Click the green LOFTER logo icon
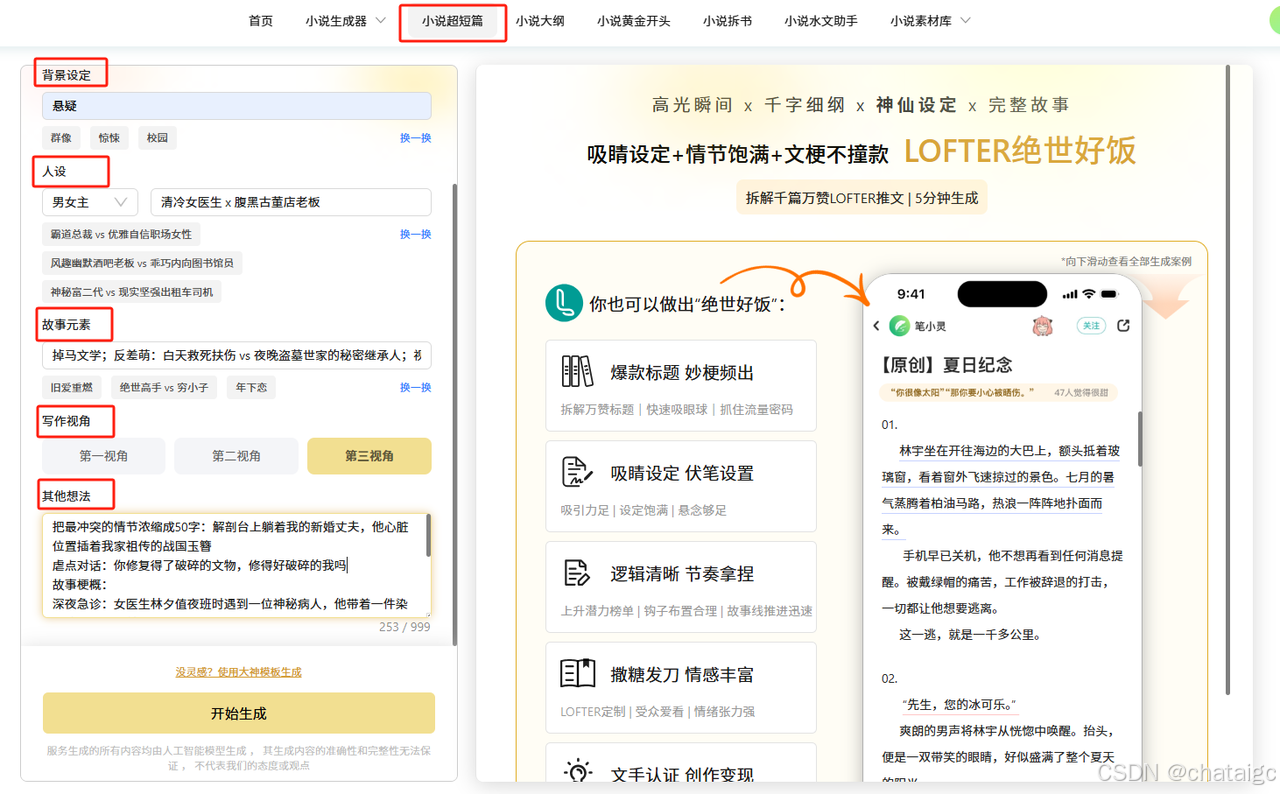 click(x=564, y=303)
